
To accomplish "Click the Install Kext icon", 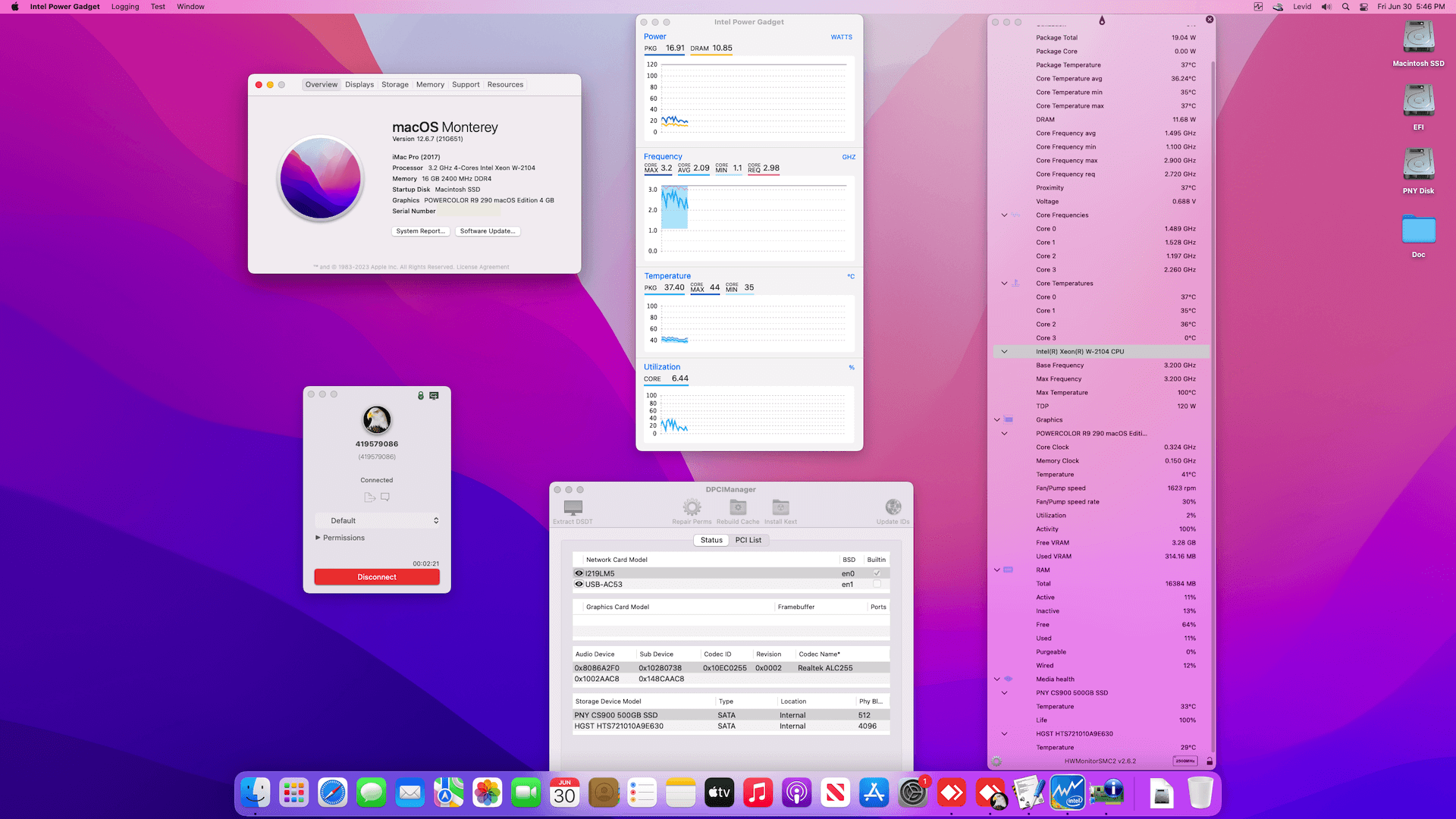I will 780,507.
